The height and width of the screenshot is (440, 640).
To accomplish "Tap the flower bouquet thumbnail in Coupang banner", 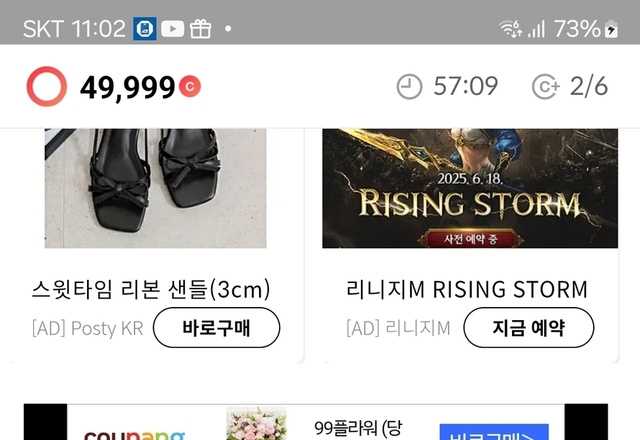I will 256,425.
